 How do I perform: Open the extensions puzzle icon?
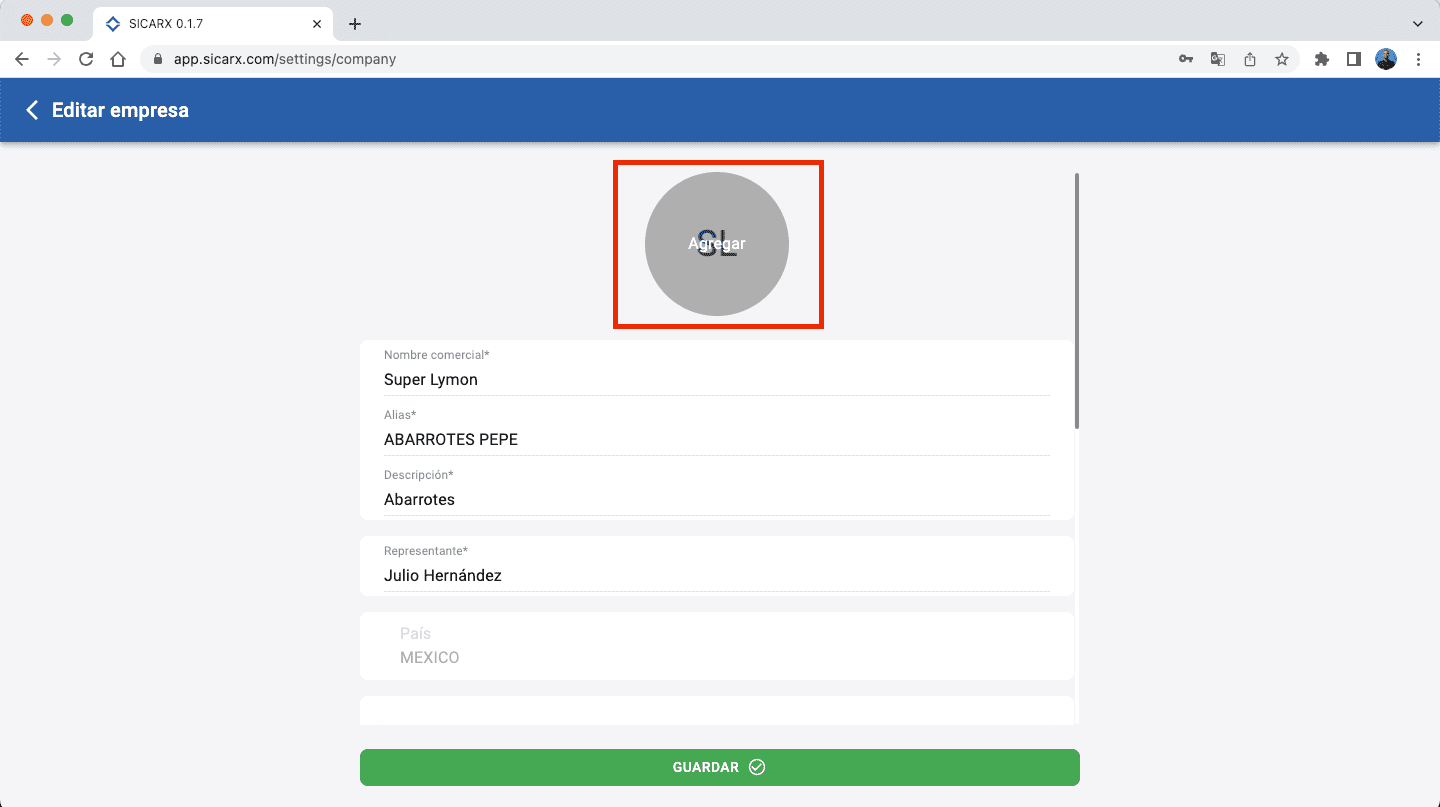click(1321, 59)
